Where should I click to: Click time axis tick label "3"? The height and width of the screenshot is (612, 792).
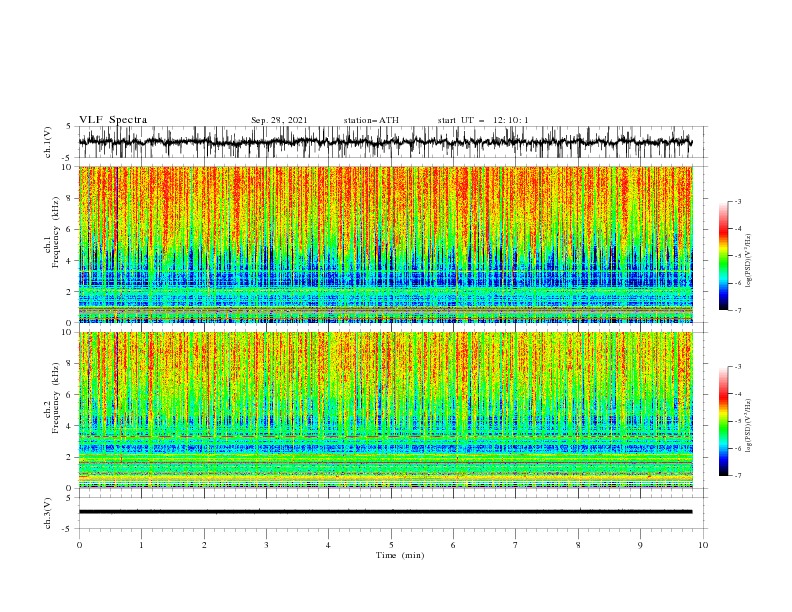(x=266, y=545)
